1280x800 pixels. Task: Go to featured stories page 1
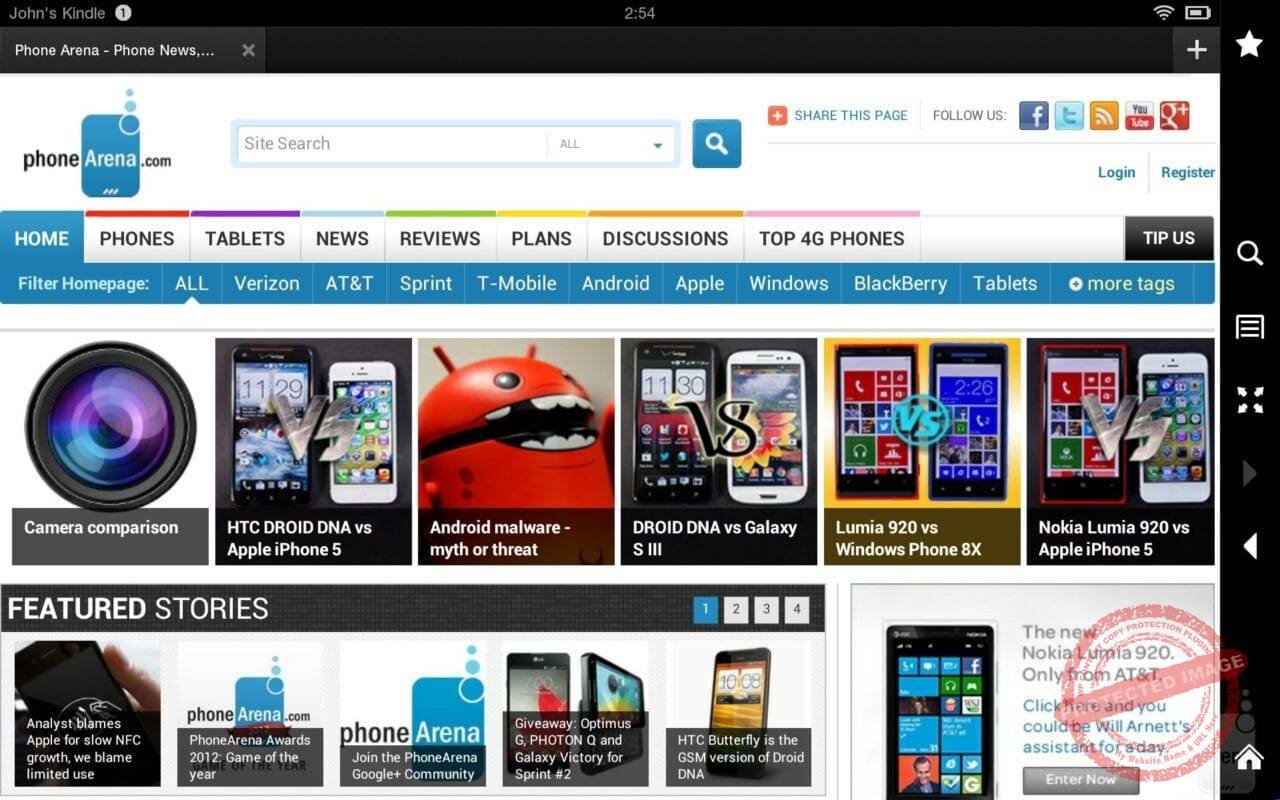[705, 609]
